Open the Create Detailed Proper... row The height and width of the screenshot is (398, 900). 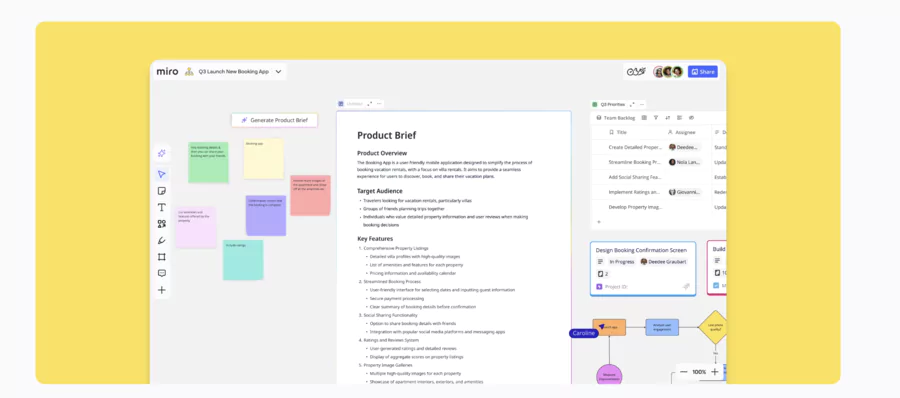635,147
